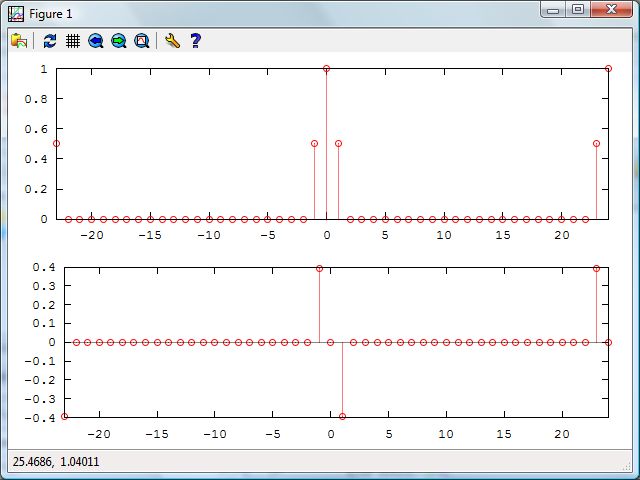Image resolution: width=640 pixels, height=480 pixels.
Task: Maximize the Figure 1 window
Action: click(578, 10)
